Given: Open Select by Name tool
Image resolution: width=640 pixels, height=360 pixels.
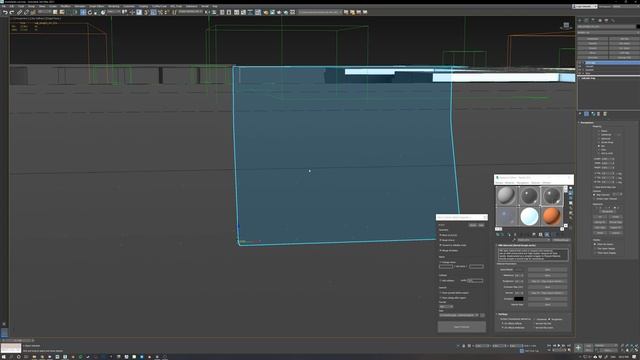Looking at the screenshot, I should click(x=62, y=12).
